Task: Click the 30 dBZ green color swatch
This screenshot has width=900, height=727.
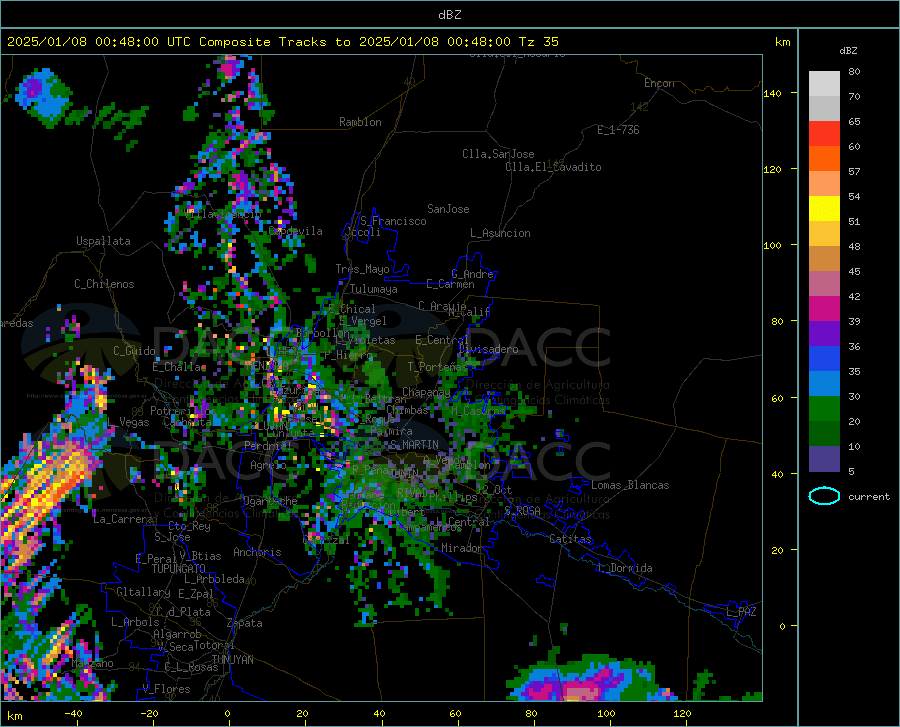Action: point(824,409)
